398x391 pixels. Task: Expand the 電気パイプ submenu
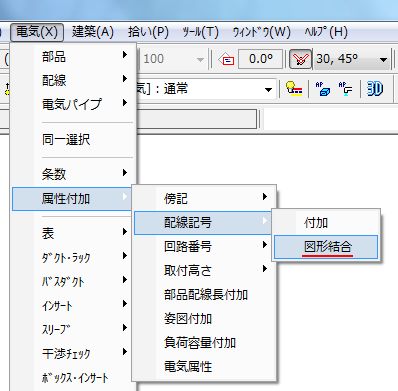click(x=74, y=104)
